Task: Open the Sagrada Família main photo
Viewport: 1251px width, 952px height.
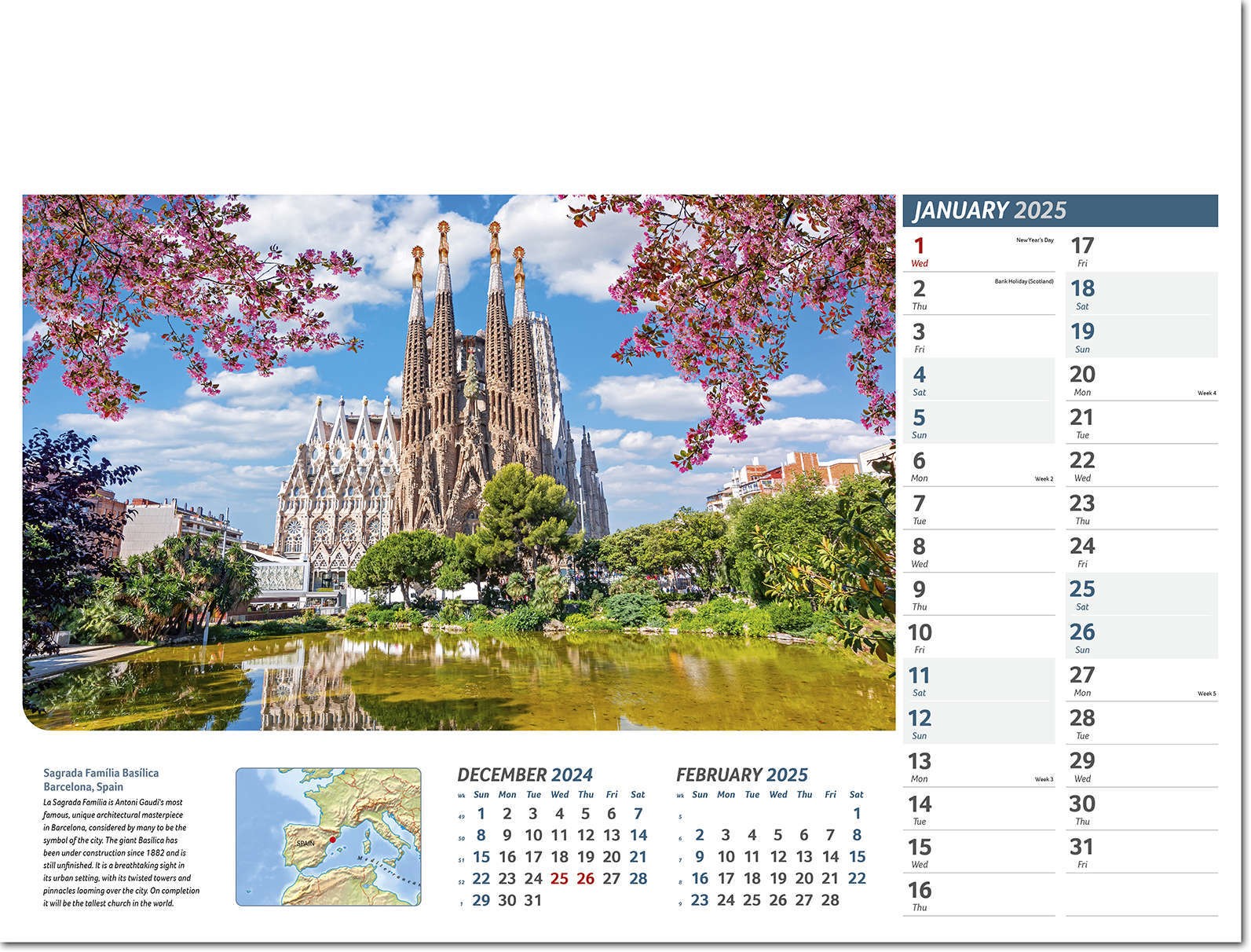Action: [x=459, y=463]
